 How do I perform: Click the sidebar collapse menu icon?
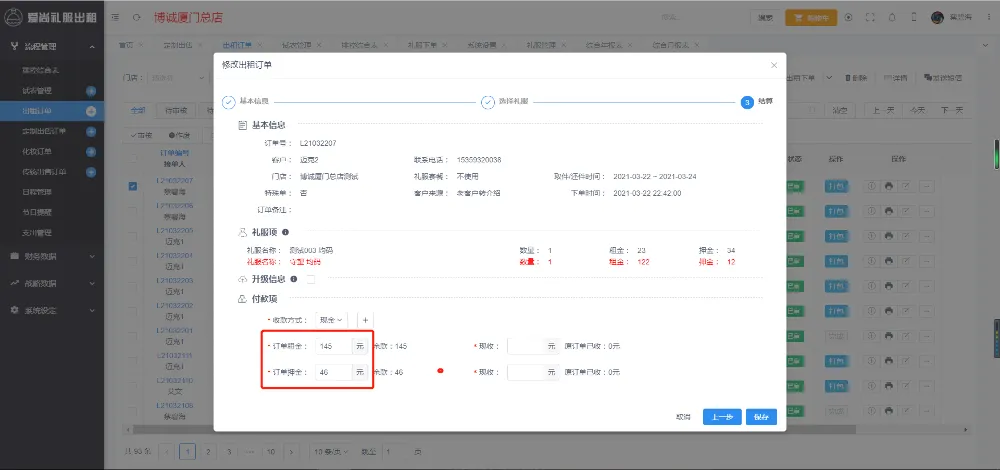(115, 17)
